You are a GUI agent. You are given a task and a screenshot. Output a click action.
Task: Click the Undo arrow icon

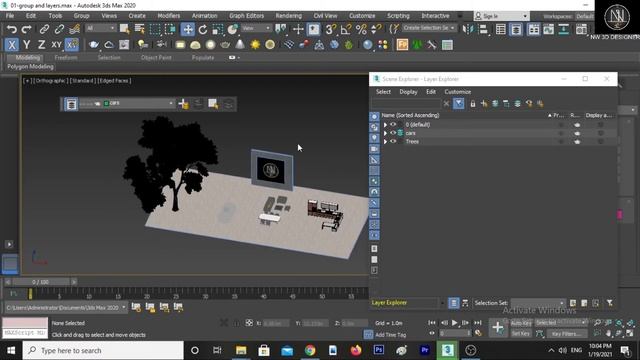(x=12, y=29)
